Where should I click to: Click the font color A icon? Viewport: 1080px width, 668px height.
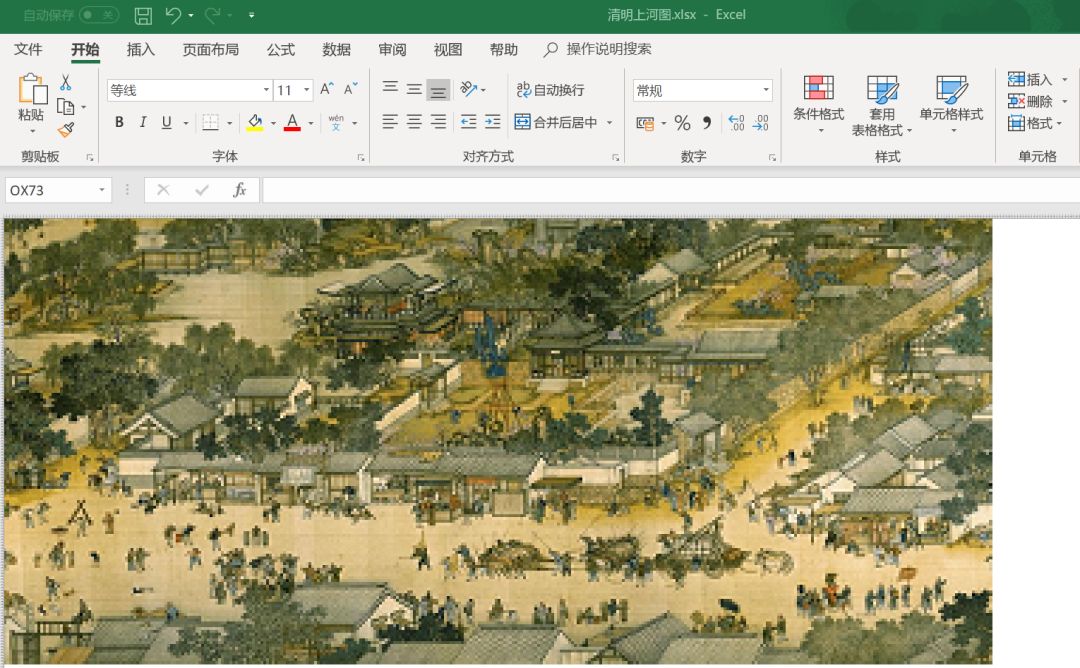pyautogui.click(x=292, y=123)
